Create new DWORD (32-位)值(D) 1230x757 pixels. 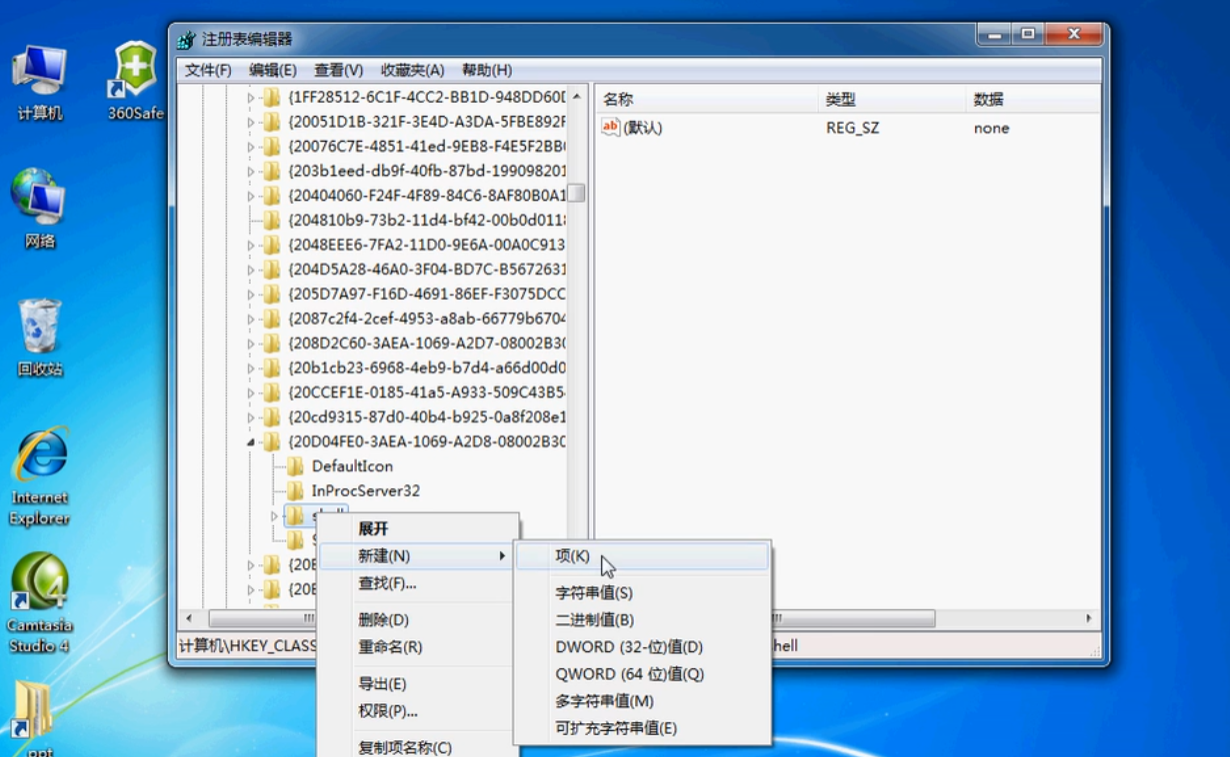pos(643,647)
